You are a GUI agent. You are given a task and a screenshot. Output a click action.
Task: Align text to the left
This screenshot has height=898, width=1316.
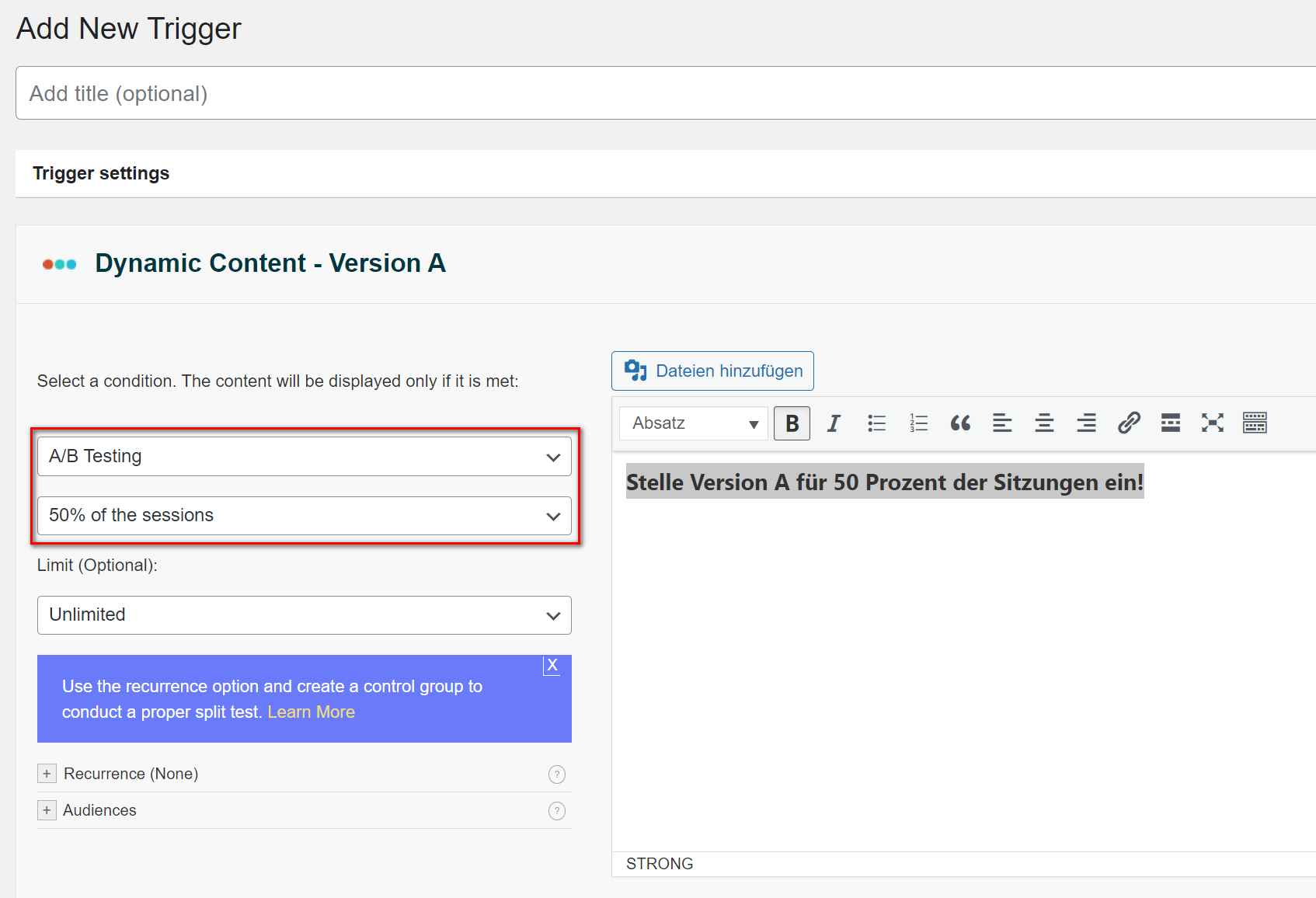point(1002,423)
